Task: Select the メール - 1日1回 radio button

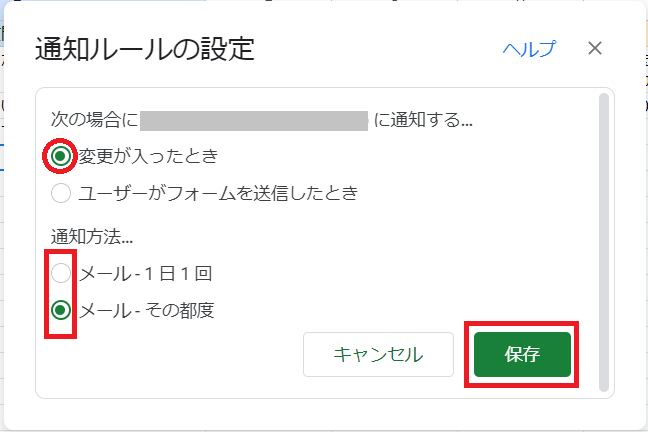Action: tap(61, 273)
